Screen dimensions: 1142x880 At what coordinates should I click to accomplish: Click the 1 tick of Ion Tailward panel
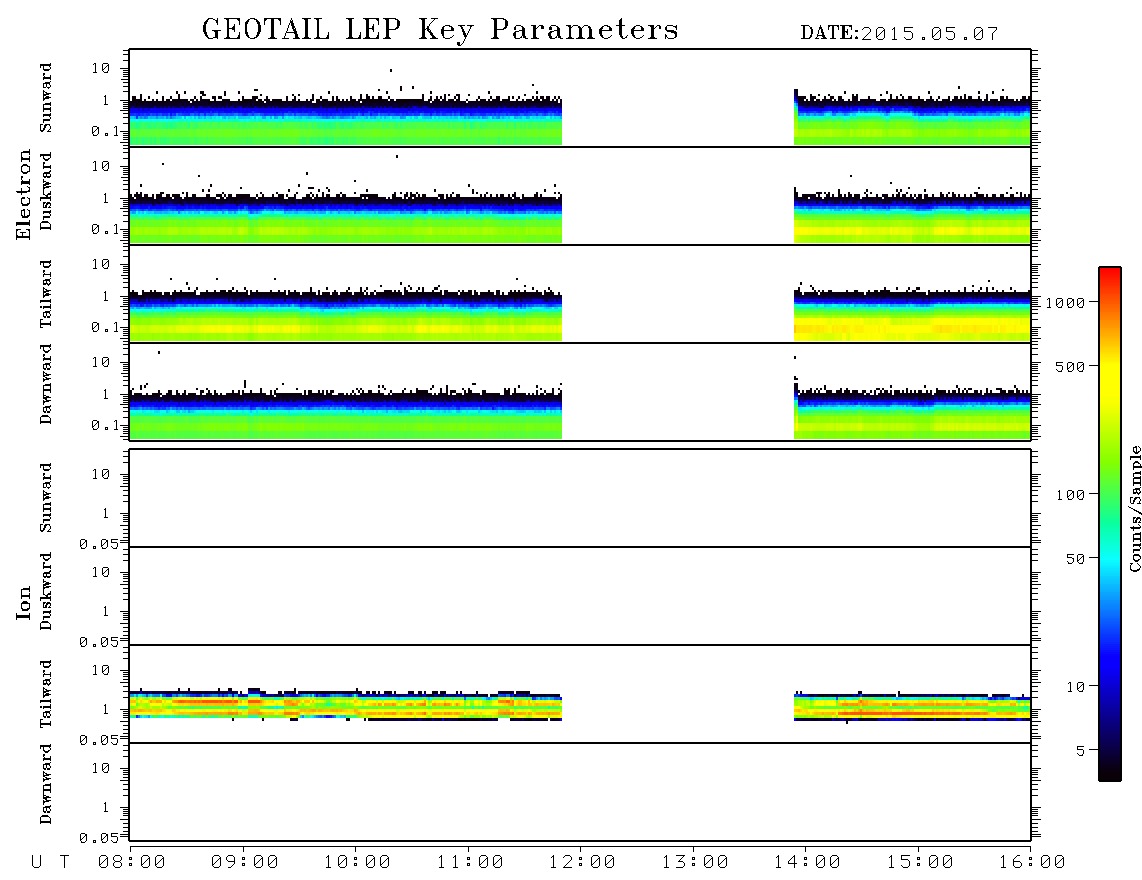click(x=106, y=709)
